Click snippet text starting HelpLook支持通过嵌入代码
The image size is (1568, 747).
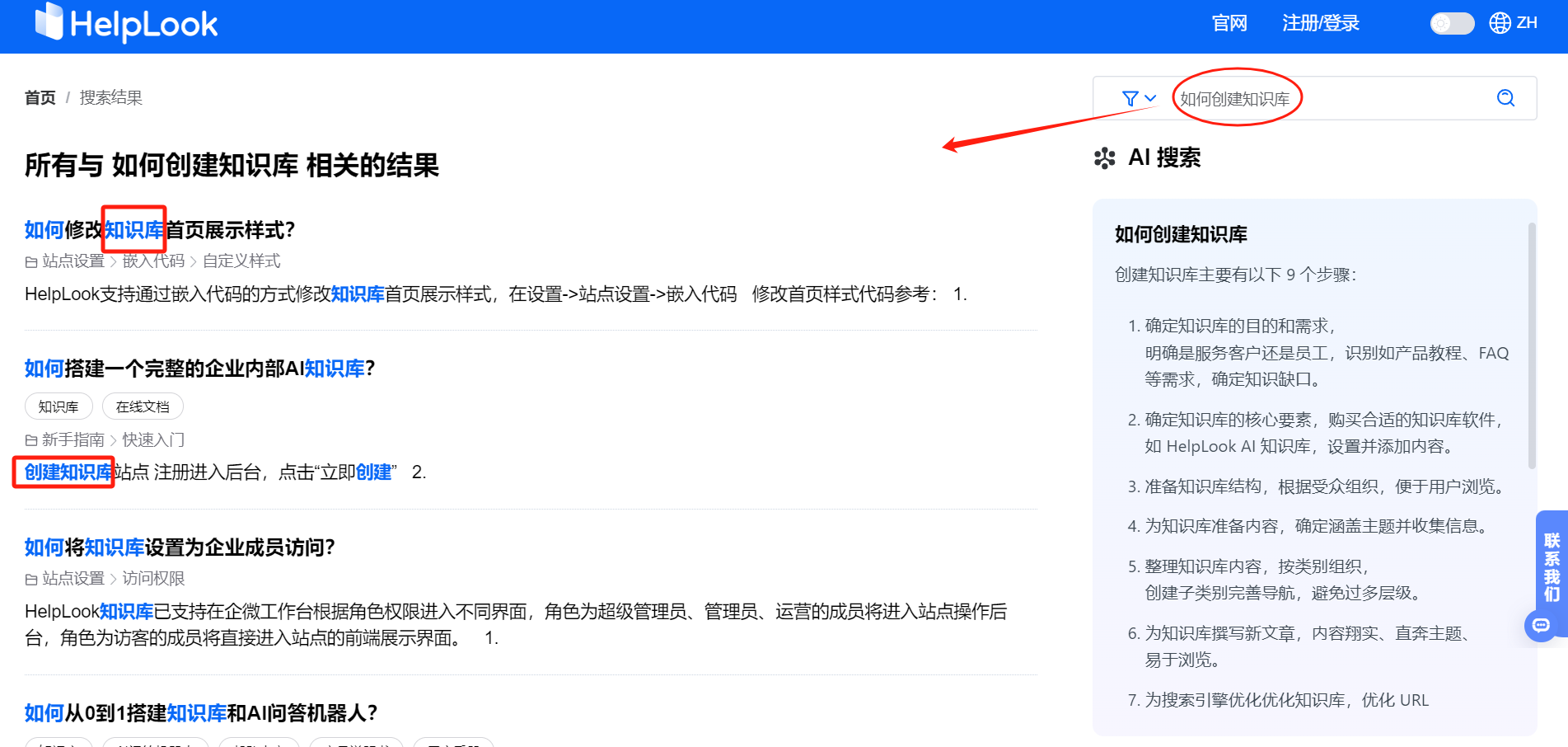[x=496, y=294]
